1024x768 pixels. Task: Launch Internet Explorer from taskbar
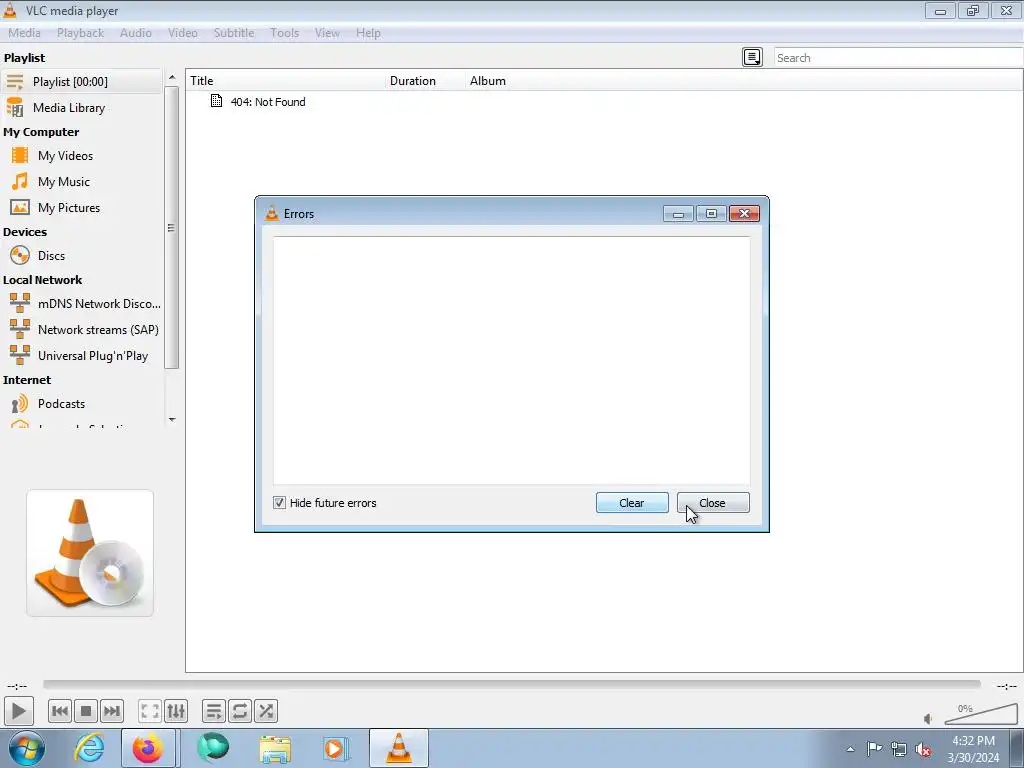pyautogui.click(x=89, y=748)
